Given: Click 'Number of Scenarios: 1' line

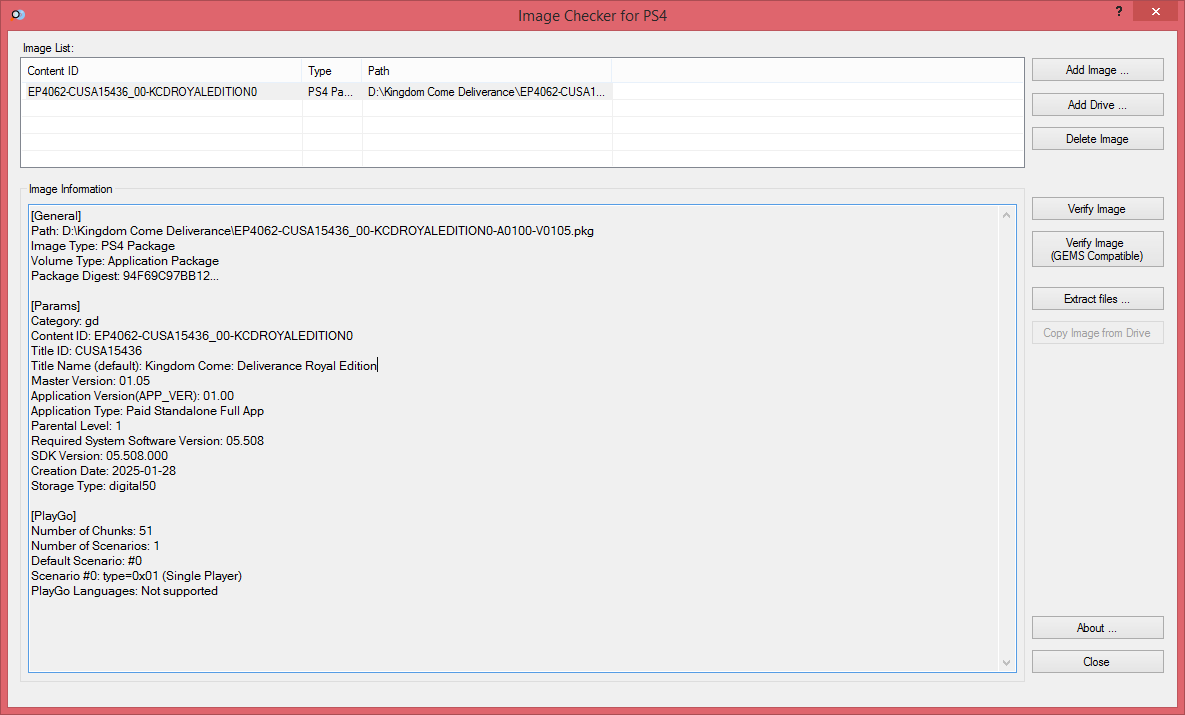Looking at the screenshot, I should point(95,546).
